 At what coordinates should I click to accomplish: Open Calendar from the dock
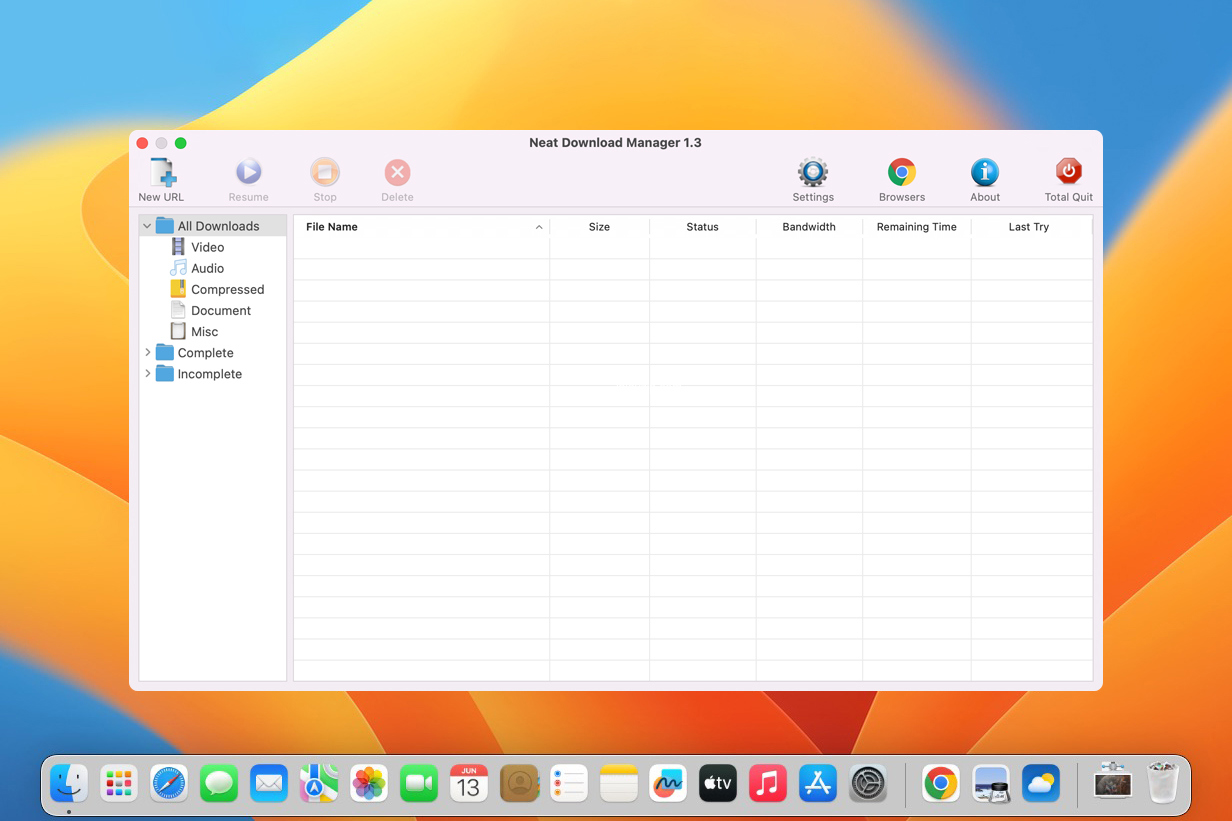click(469, 783)
